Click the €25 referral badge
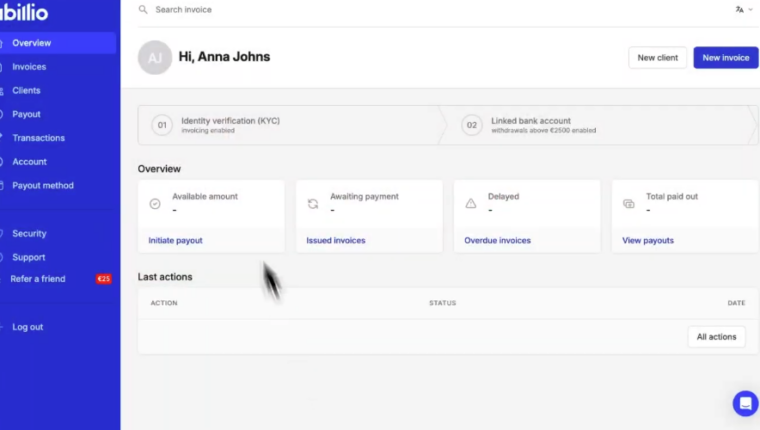The width and height of the screenshot is (760, 430). [x=103, y=279]
